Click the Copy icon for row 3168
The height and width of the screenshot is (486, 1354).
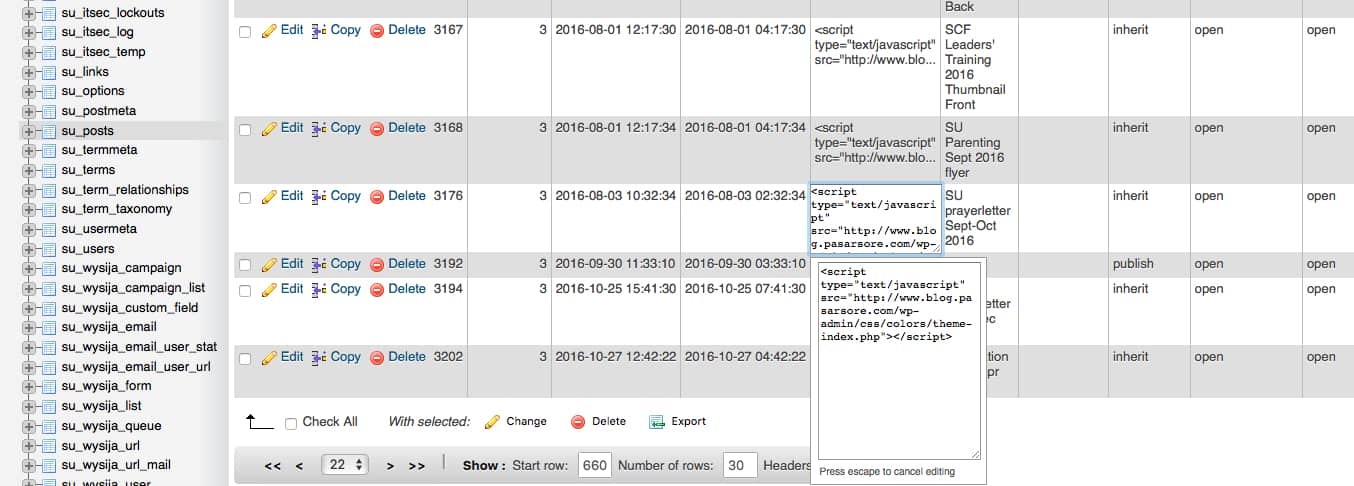click(319, 128)
